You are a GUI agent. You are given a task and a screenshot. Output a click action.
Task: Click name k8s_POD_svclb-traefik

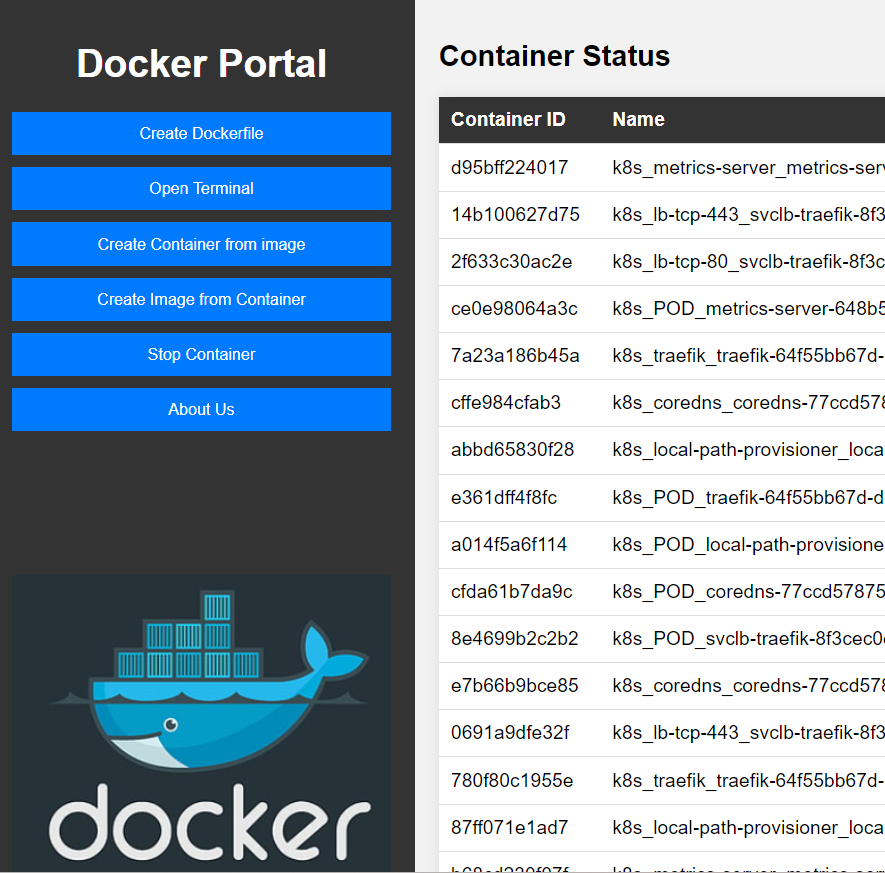pyautogui.click(x=748, y=638)
